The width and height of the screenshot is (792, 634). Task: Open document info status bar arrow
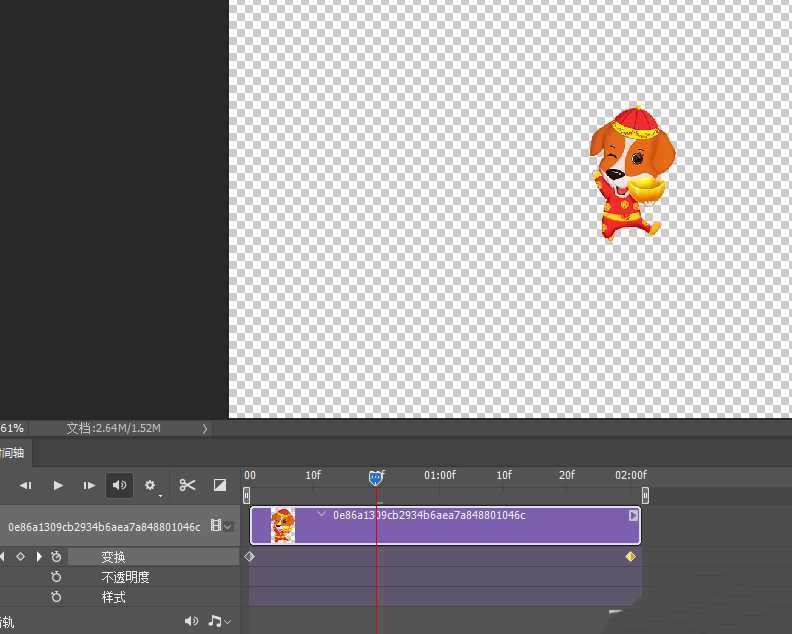(x=205, y=428)
